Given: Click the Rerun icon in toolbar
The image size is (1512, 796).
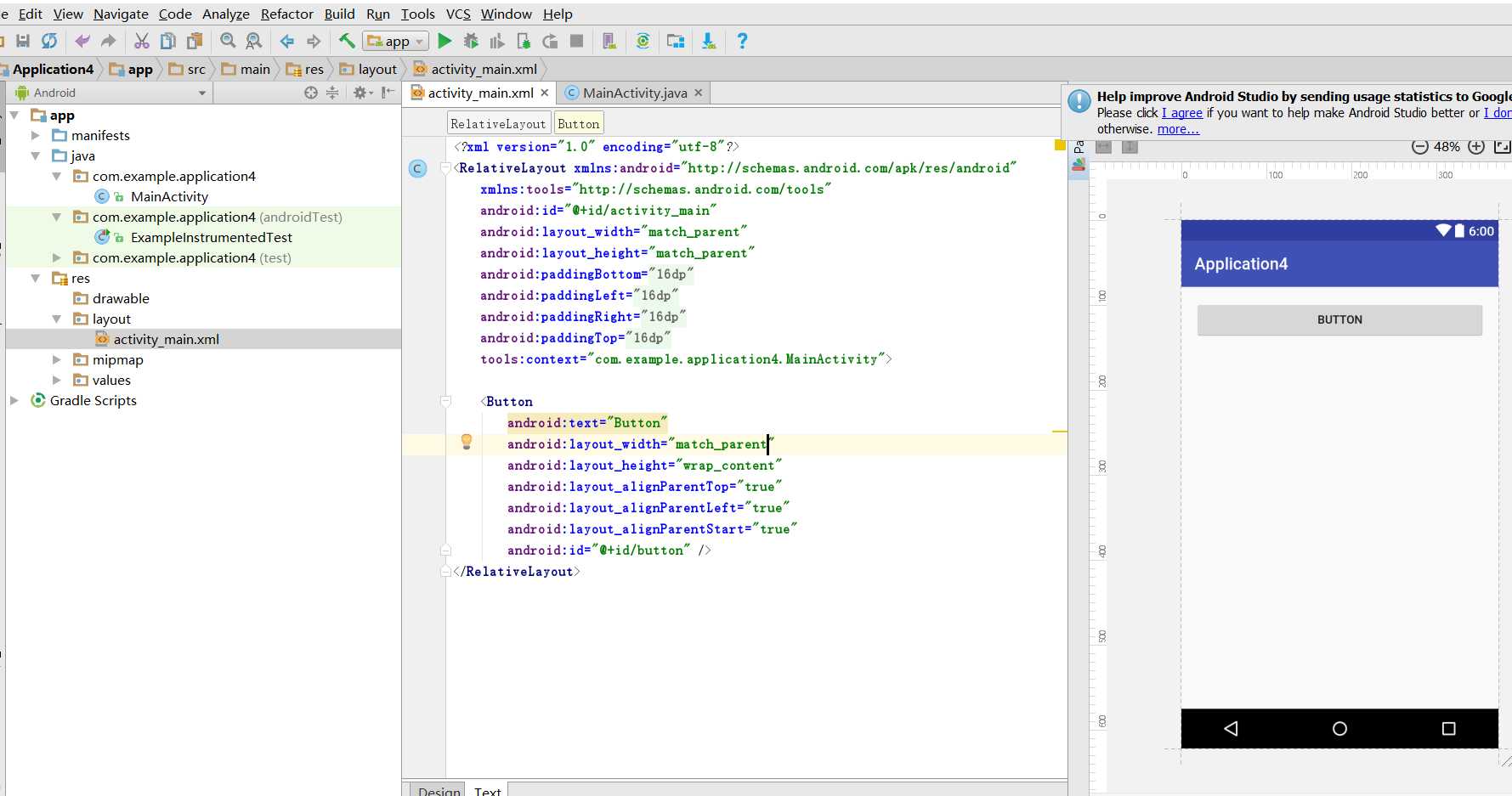Looking at the screenshot, I should [550, 41].
